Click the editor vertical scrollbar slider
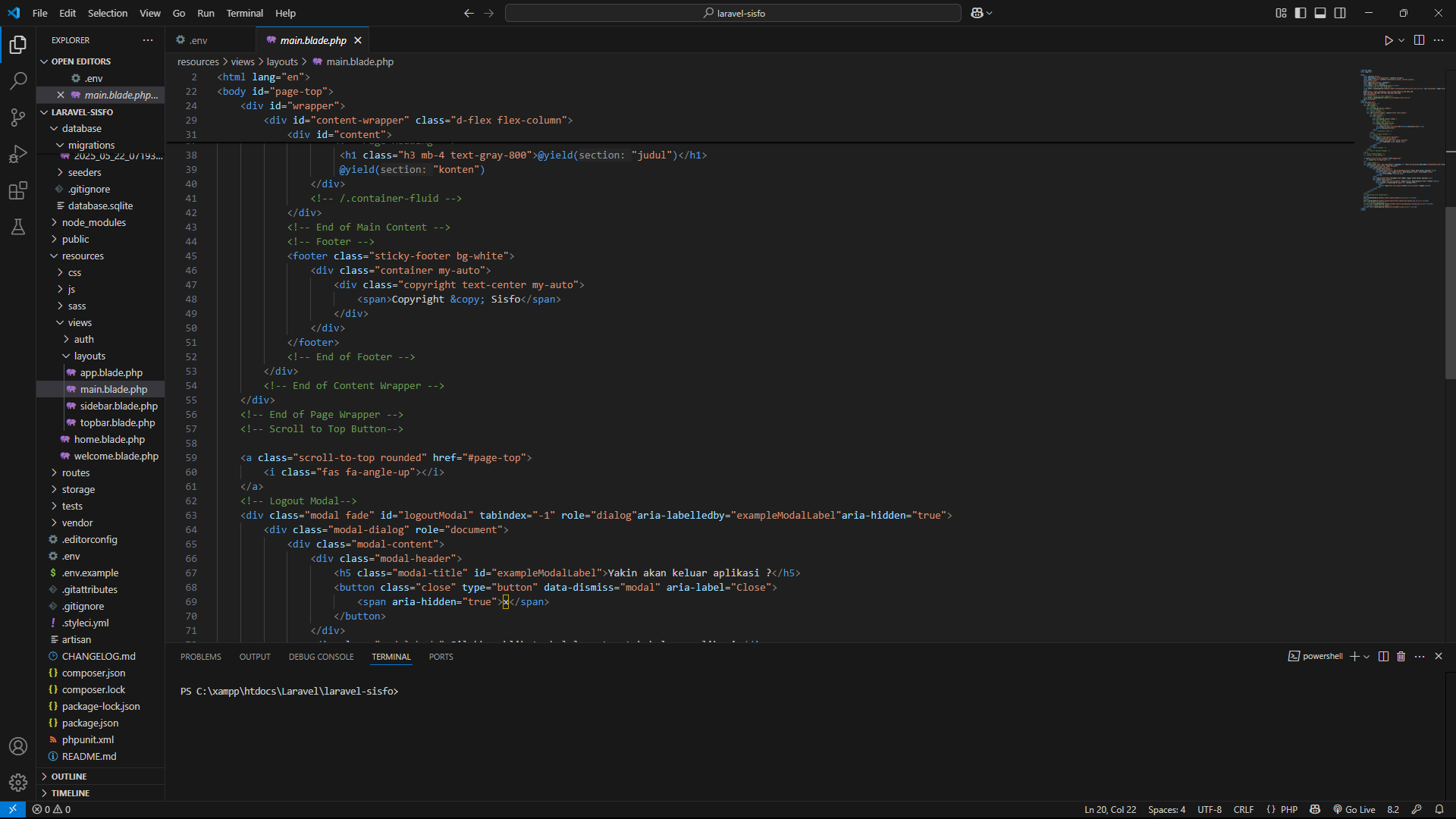 tap(1450, 292)
